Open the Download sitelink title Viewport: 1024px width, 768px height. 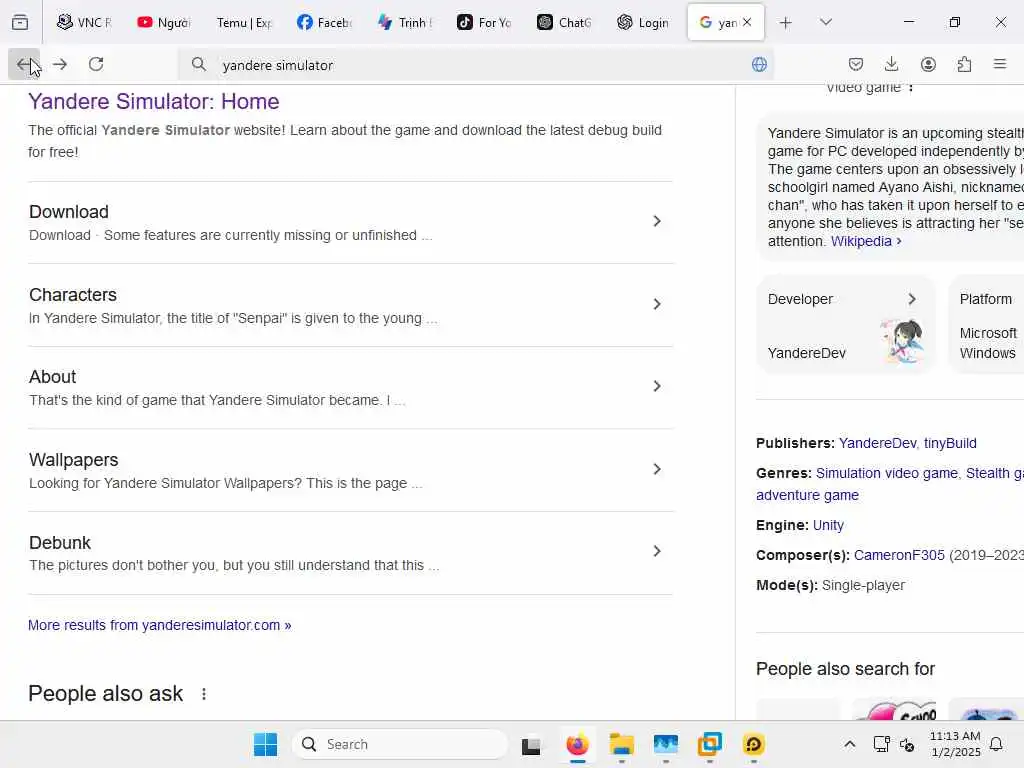[x=69, y=212]
